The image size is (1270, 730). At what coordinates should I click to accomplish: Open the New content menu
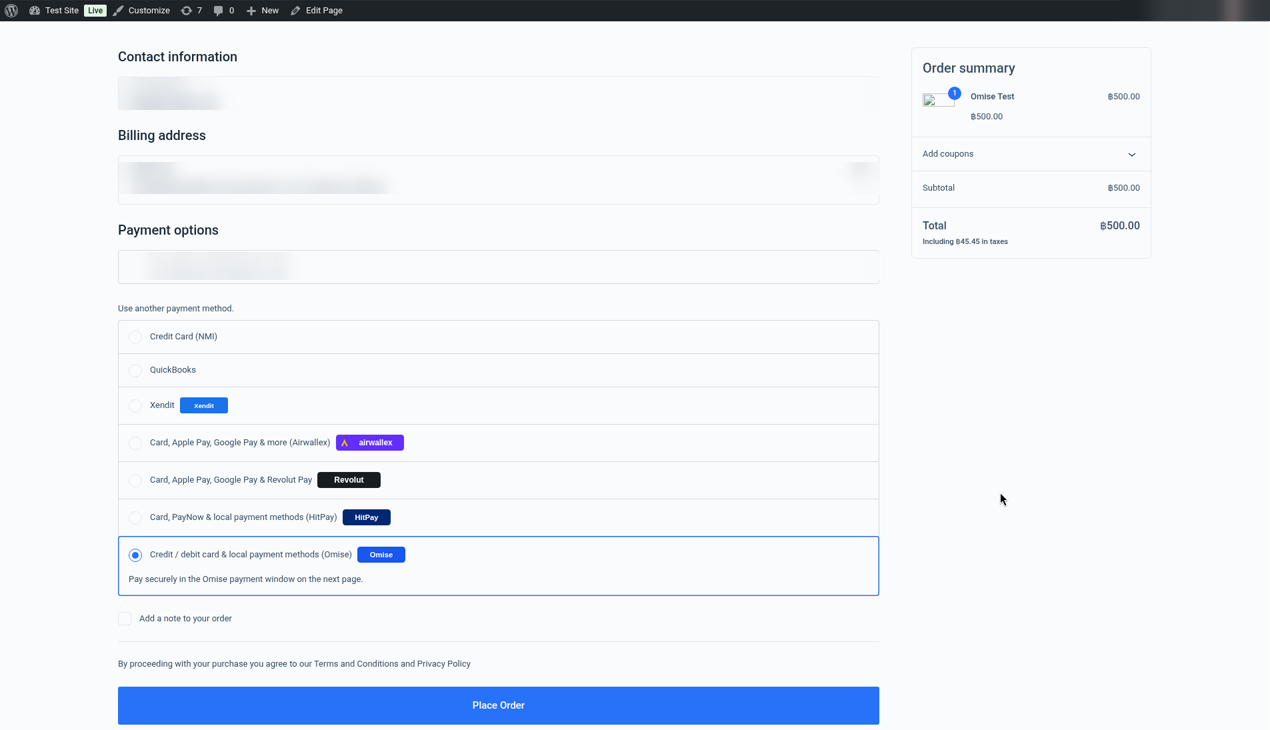point(262,10)
